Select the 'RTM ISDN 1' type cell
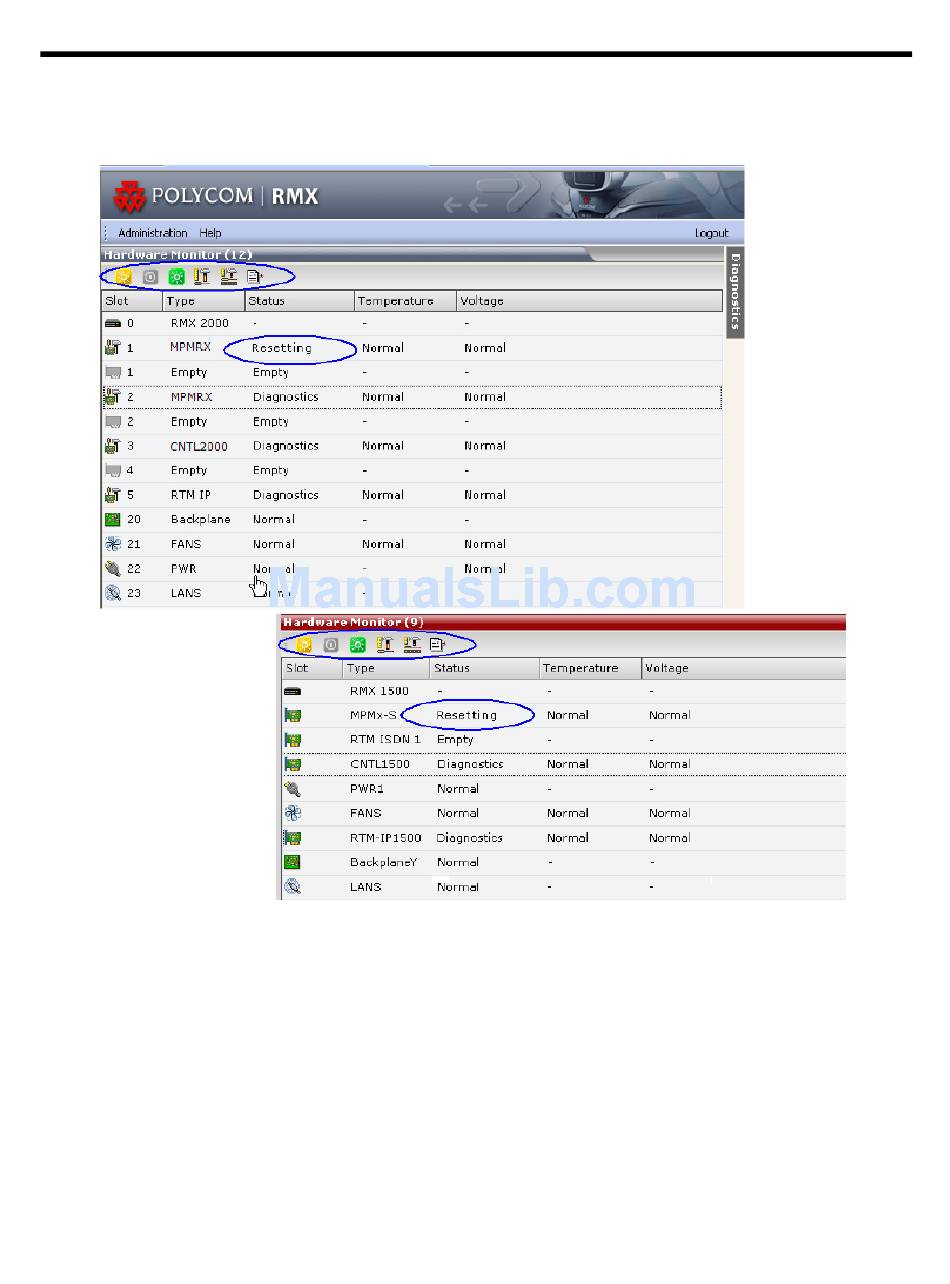The width and height of the screenshot is (950, 1284). pos(386,740)
